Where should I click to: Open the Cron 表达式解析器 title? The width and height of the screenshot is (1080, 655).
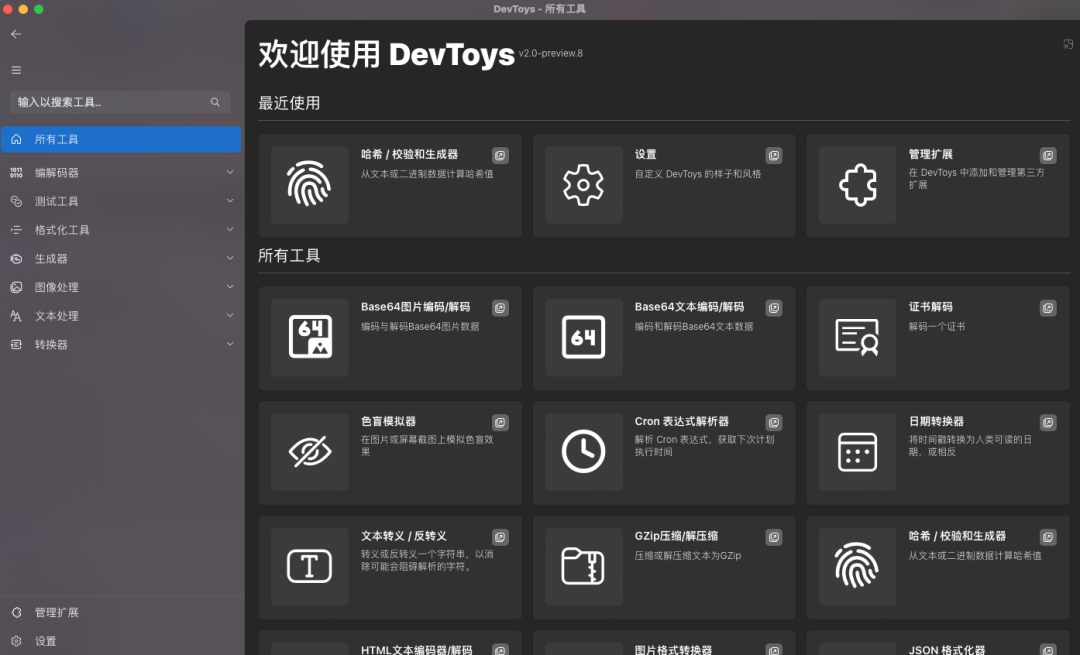coord(682,421)
